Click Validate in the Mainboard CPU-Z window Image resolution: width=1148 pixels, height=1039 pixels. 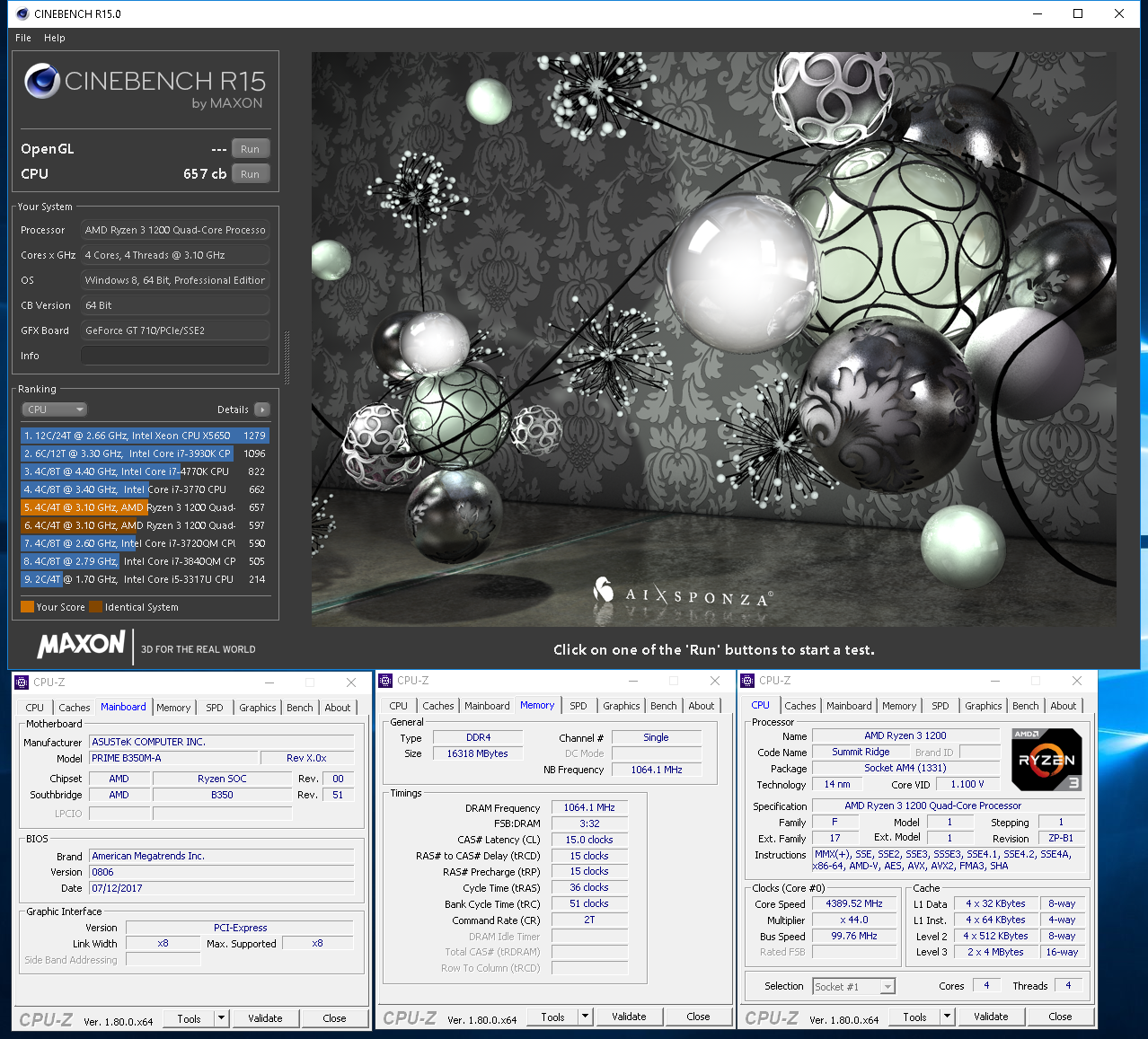click(x=265, y=1018)
